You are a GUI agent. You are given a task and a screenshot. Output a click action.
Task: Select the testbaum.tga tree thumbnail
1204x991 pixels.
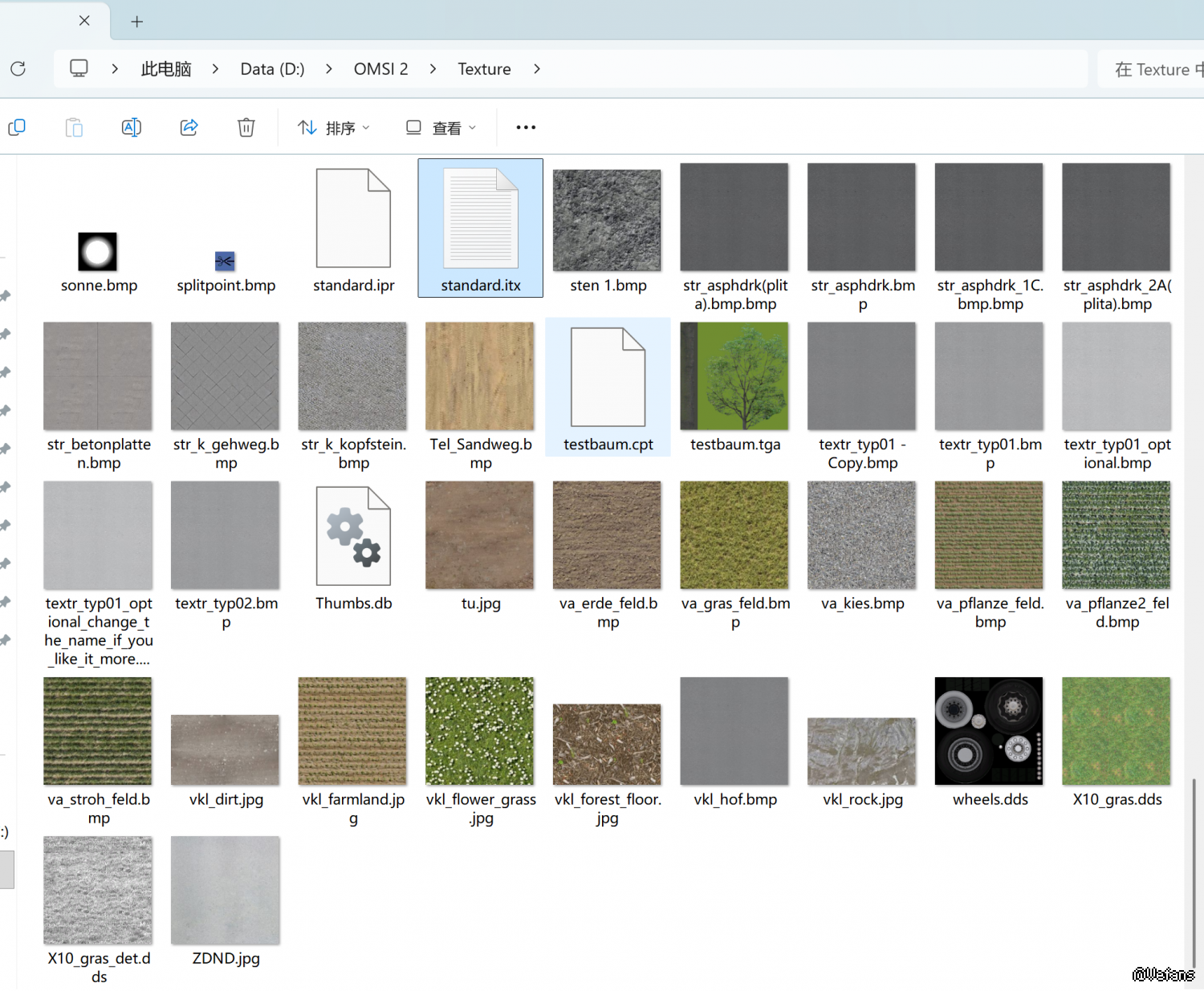pos(734,376)
